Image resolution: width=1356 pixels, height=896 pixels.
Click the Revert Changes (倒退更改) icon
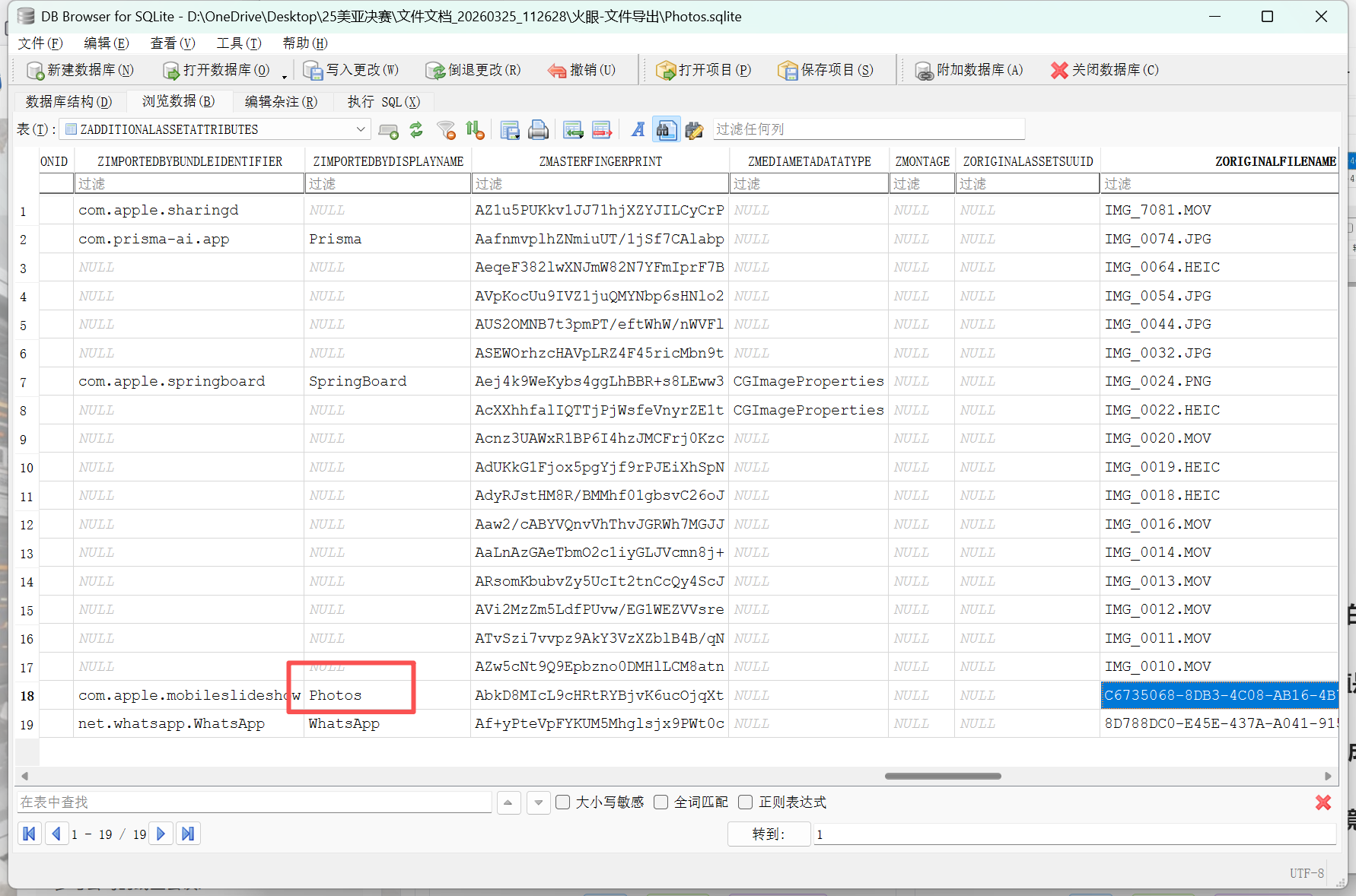[435, 71]
